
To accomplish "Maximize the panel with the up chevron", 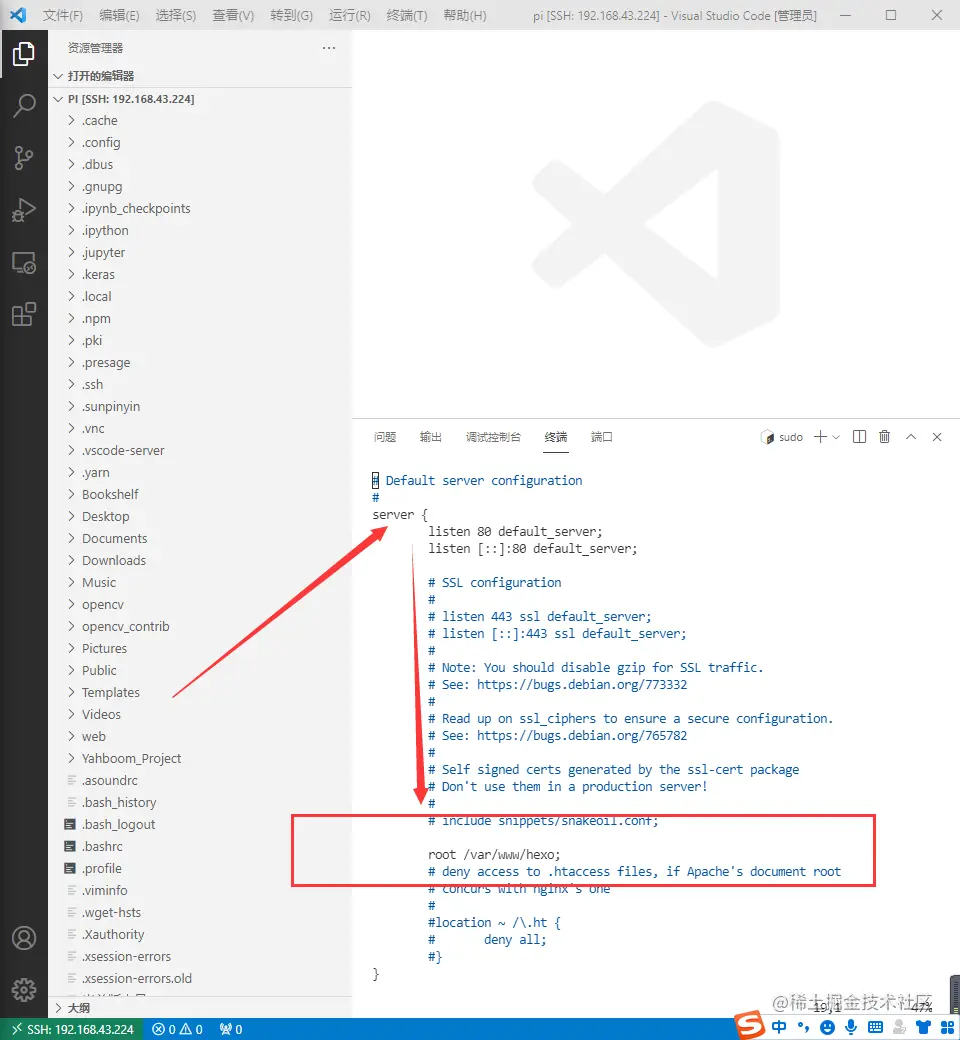I will [911, 436].
